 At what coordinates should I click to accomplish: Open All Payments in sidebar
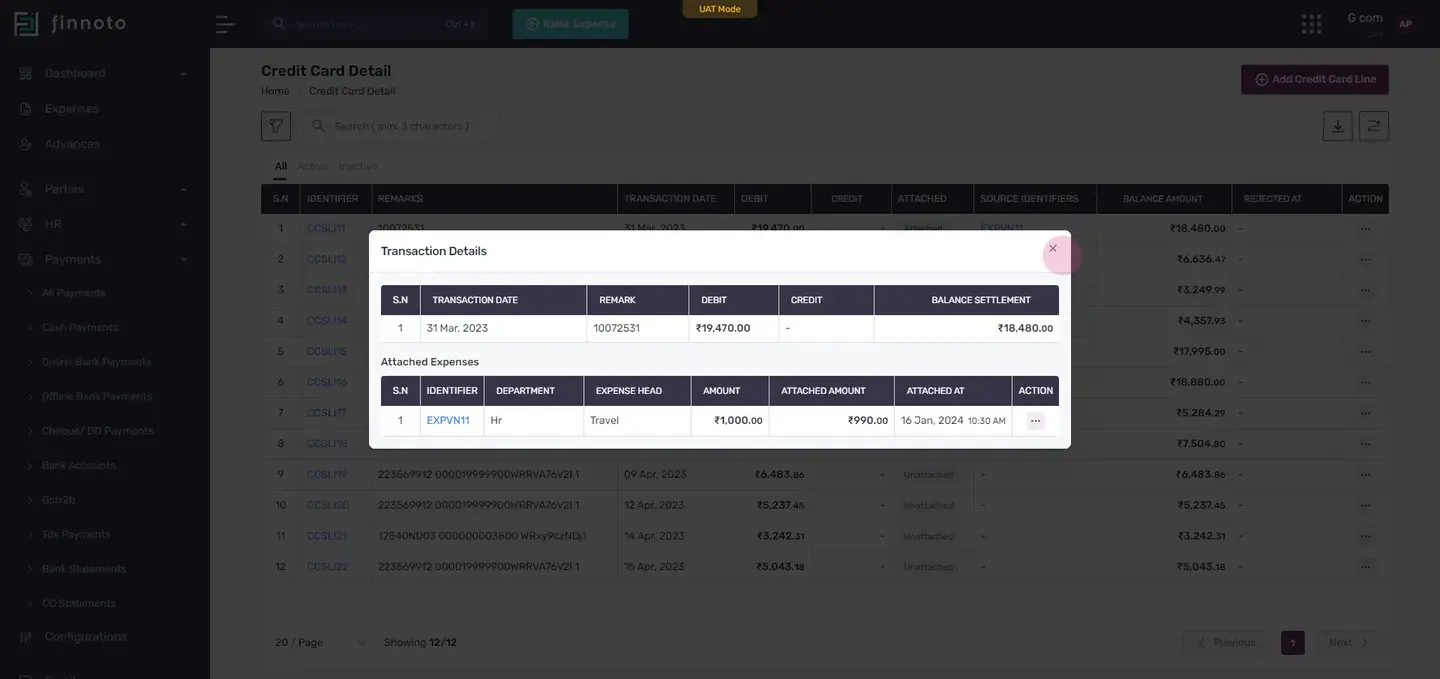74,293
